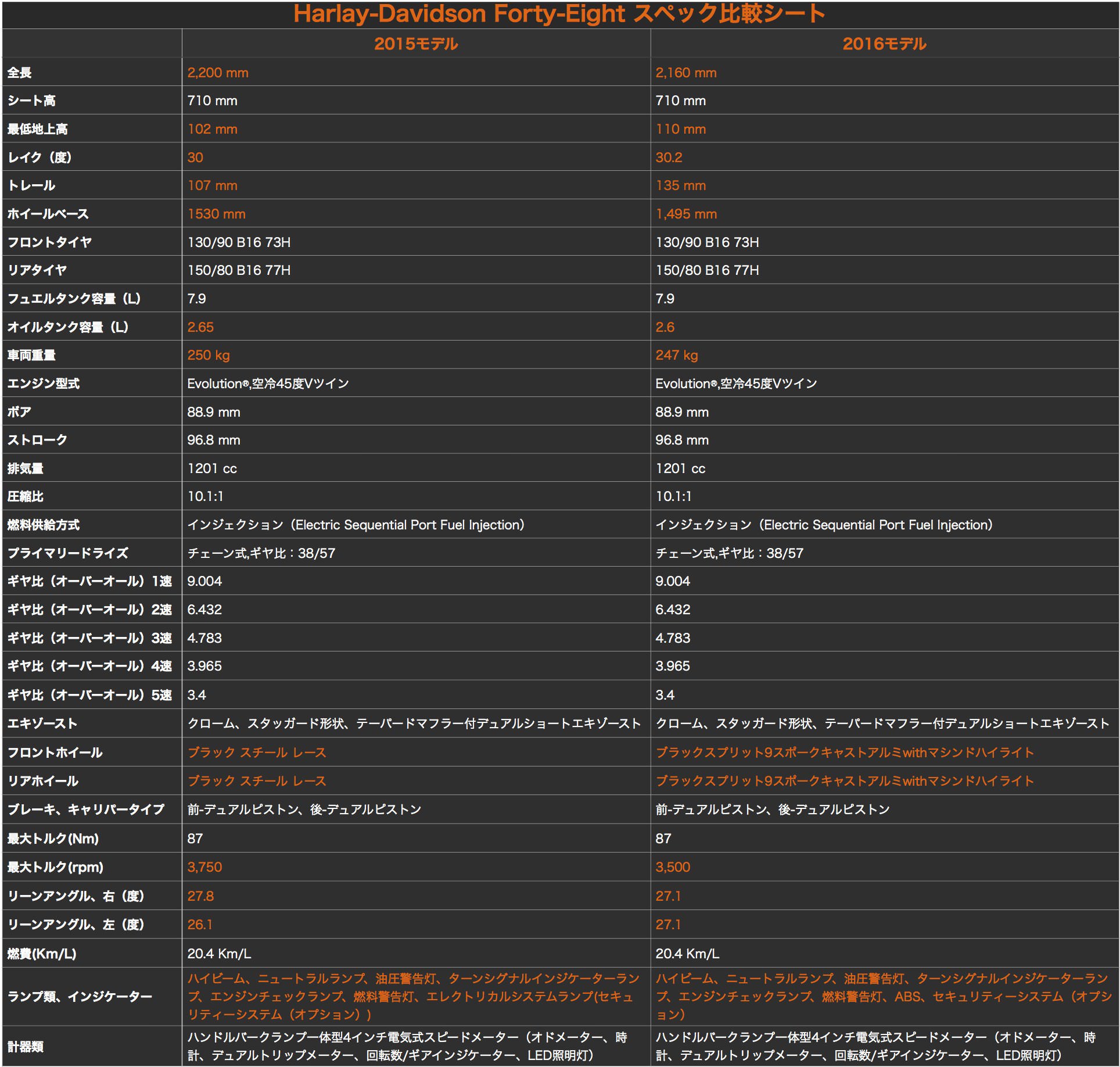Select the '3,750' torque rpm value

tap(204, 867)
